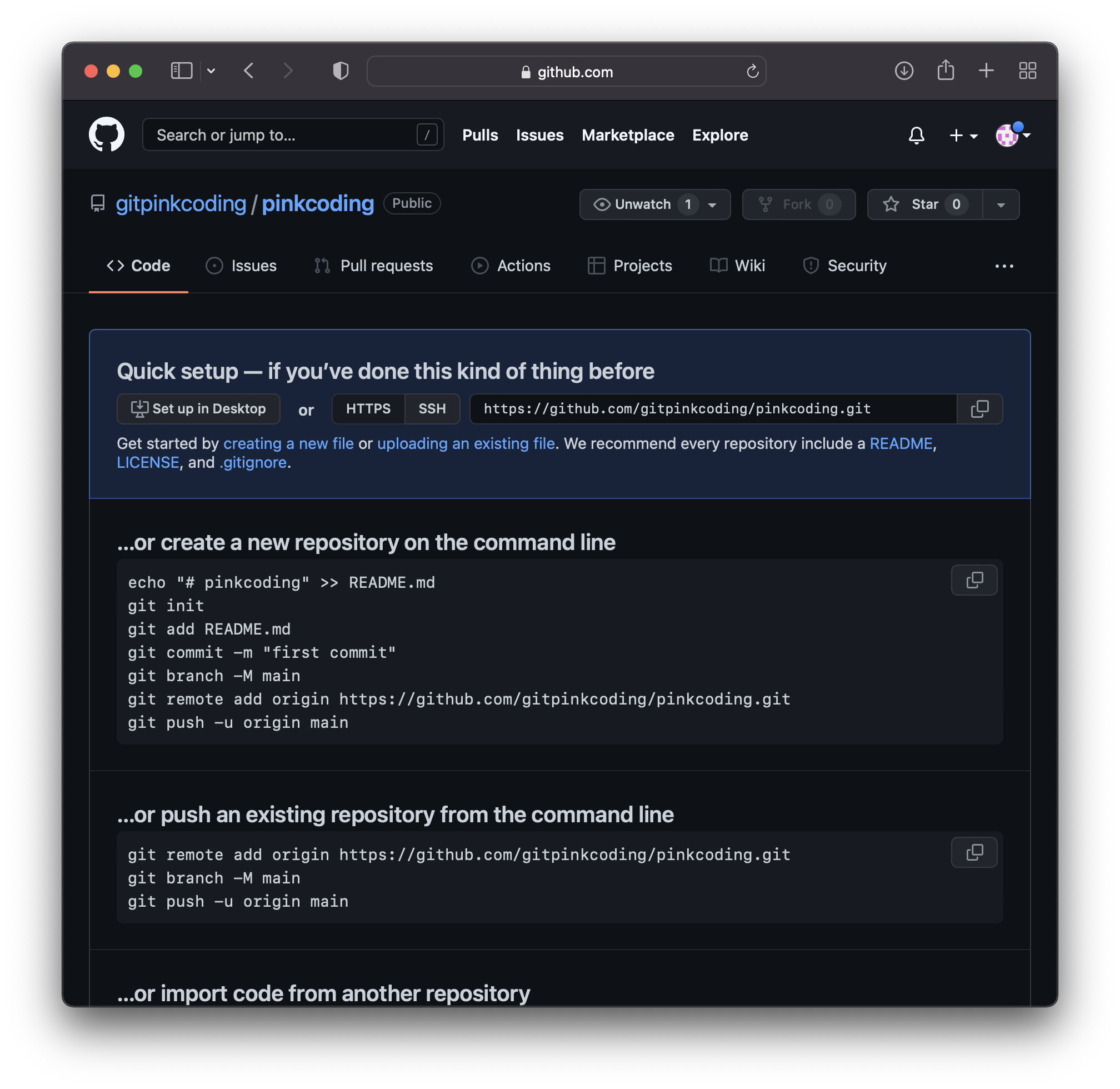Show Safari tab overview grid
The width and height of the screenshot is (1120, 1089).
tap(1027, 71)
